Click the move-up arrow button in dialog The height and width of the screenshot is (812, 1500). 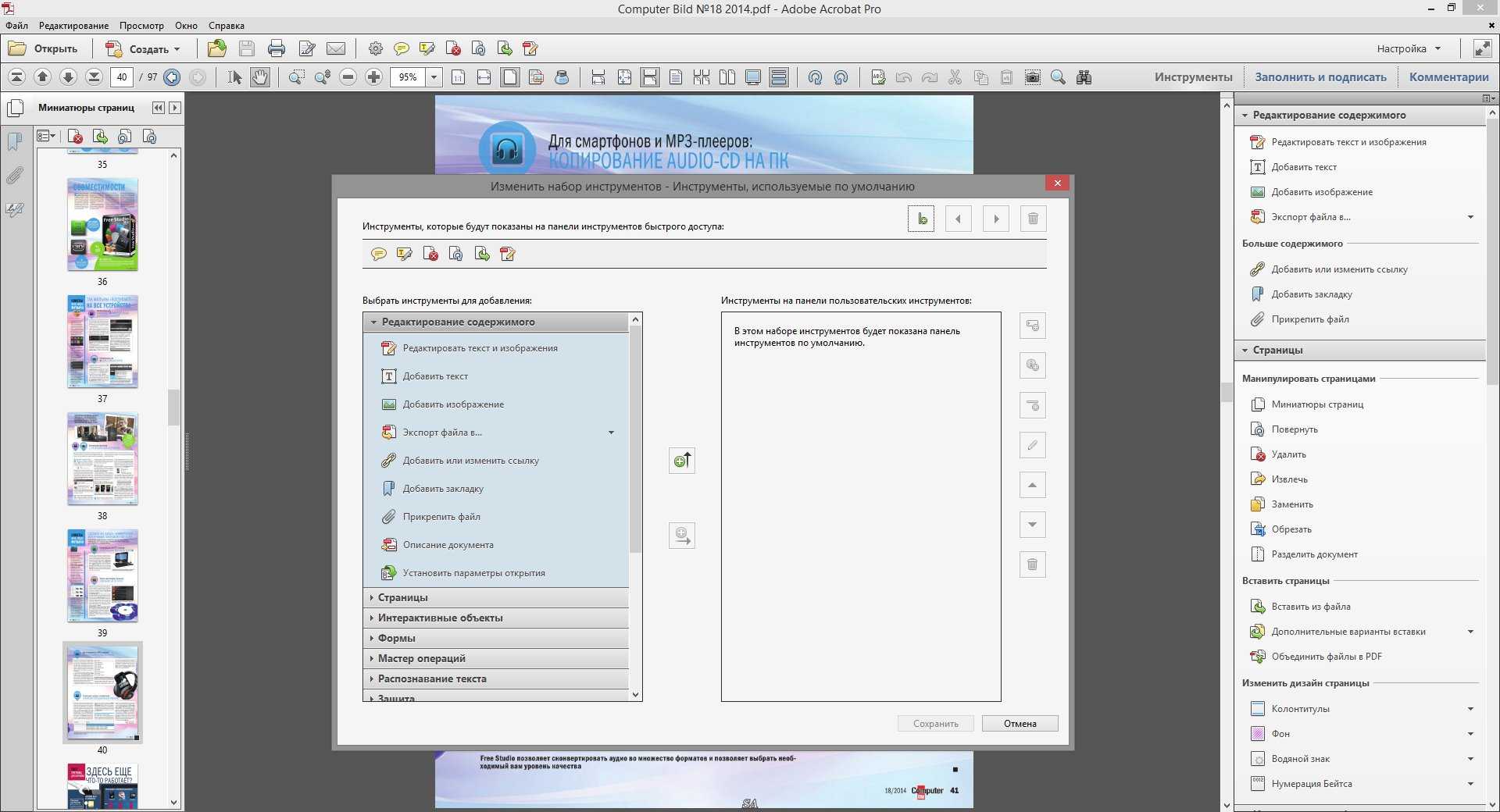click(1032, 485)
